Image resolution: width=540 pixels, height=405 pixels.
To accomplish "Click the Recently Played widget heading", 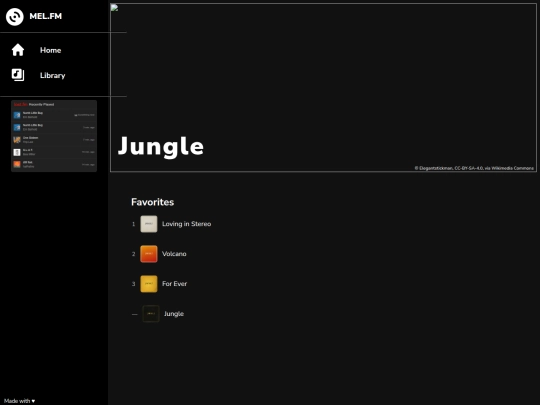I will point(41,104).
